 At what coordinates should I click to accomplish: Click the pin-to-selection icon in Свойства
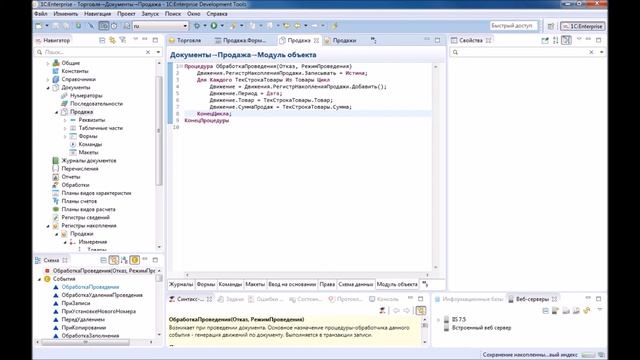point(545,40)
